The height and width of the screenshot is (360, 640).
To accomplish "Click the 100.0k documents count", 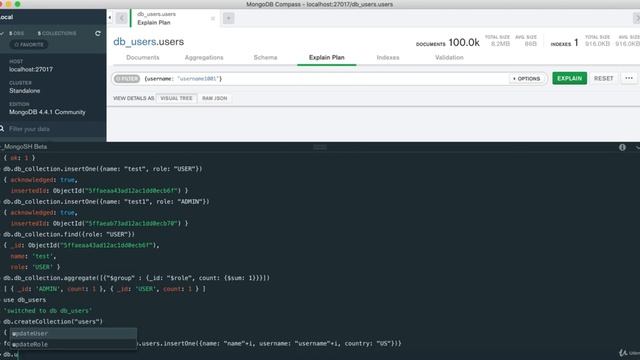I will 464,42.
